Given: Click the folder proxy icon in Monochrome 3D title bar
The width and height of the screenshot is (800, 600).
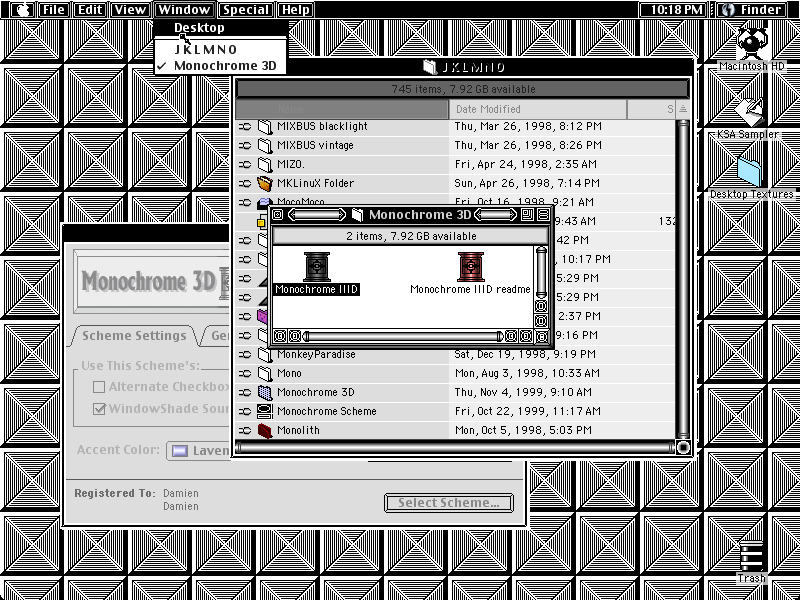Looking at the screenshot, I should click(x=358, y=214).
